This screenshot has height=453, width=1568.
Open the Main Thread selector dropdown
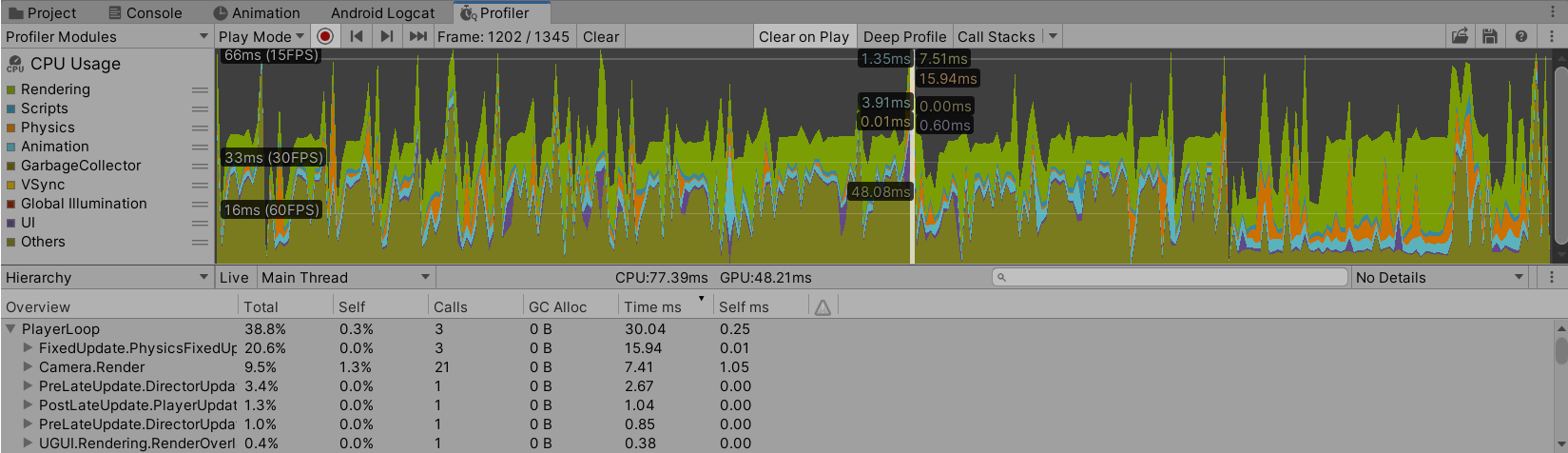[345, 277]
